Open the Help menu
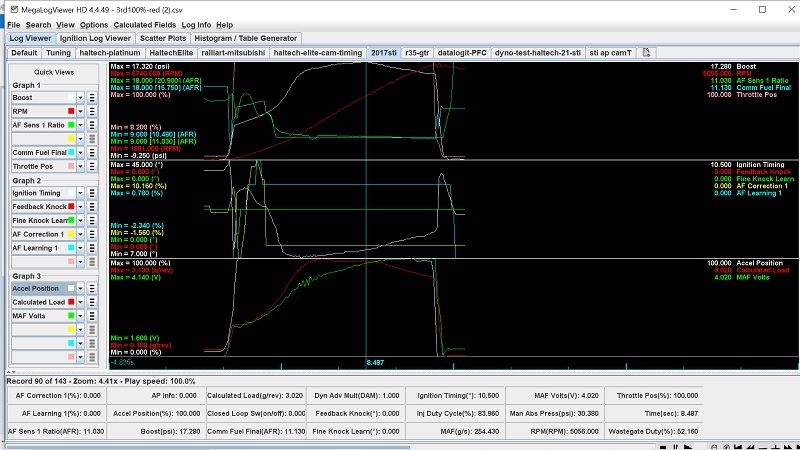The width and height of the screenshot is (800, 450). pos(224,24)
